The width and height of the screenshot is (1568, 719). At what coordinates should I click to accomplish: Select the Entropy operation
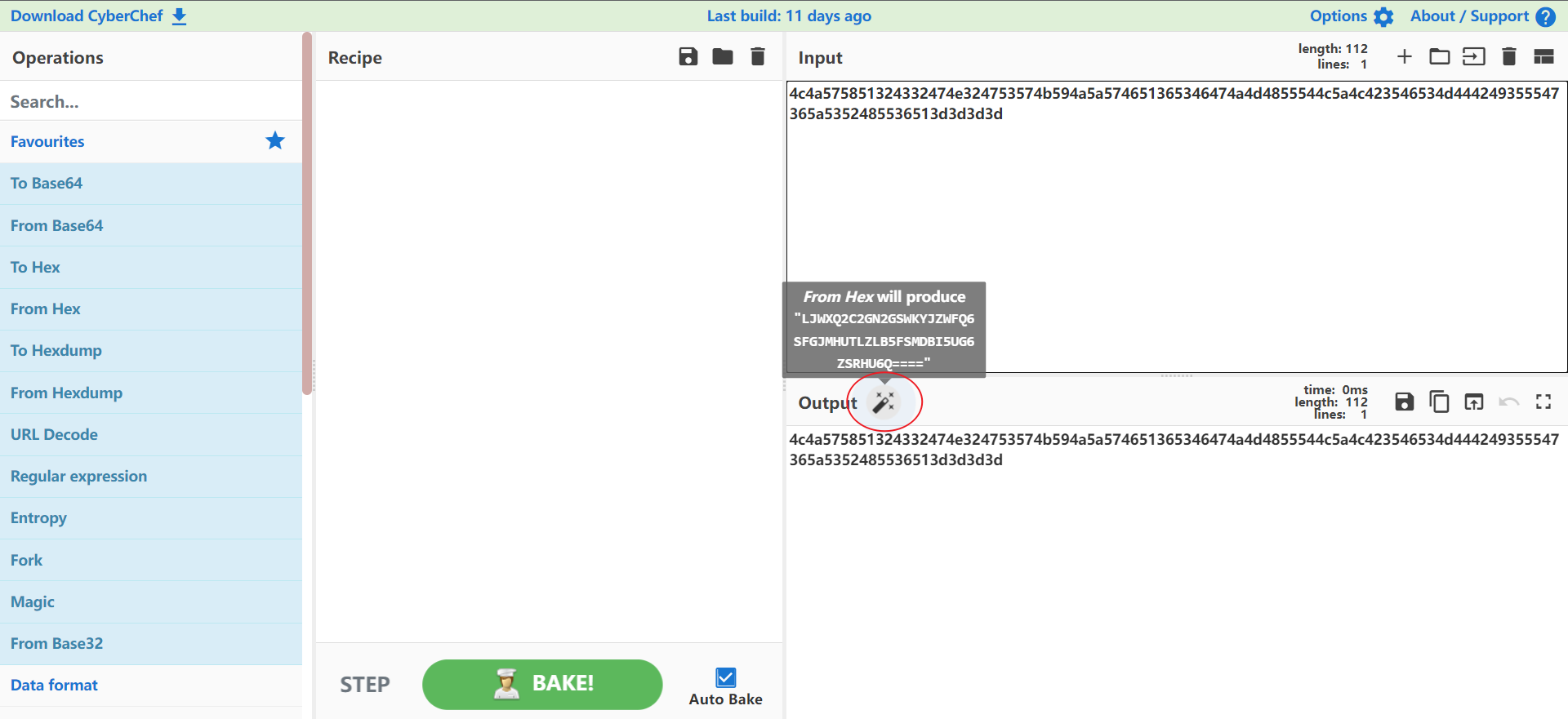coord(151,518)
